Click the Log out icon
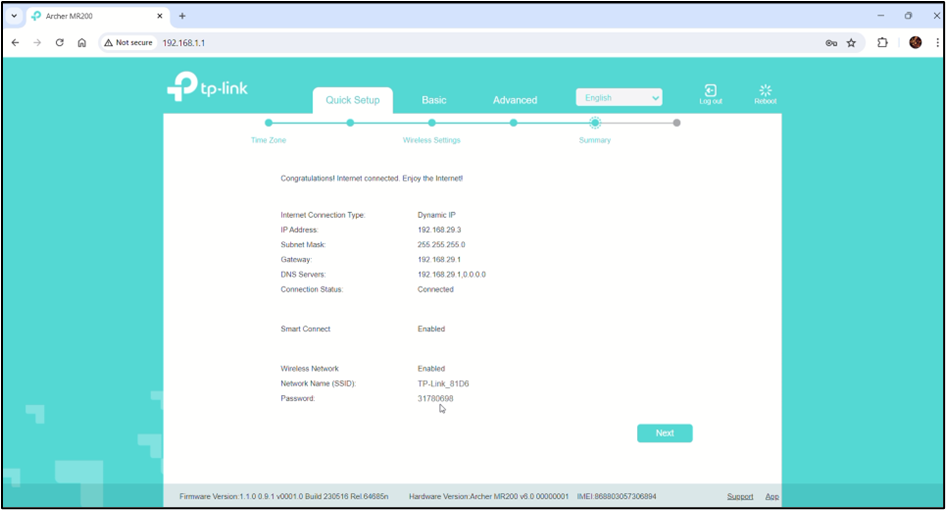946x510 pixels. [710, 91]
